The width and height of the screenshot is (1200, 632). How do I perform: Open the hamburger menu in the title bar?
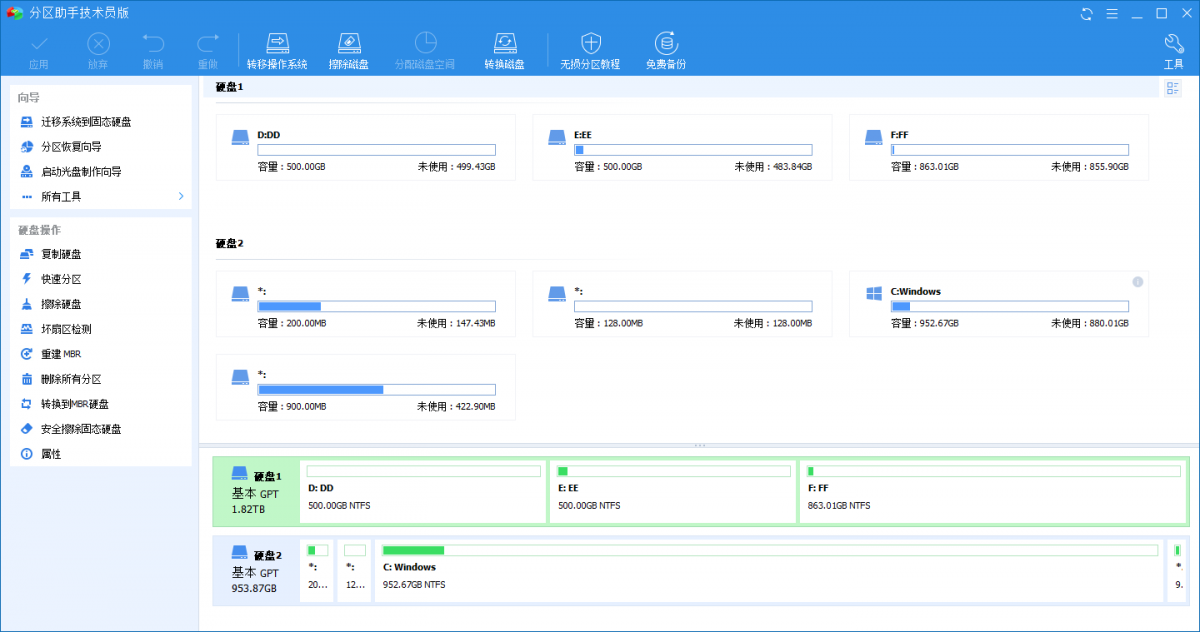[1113, 14]
